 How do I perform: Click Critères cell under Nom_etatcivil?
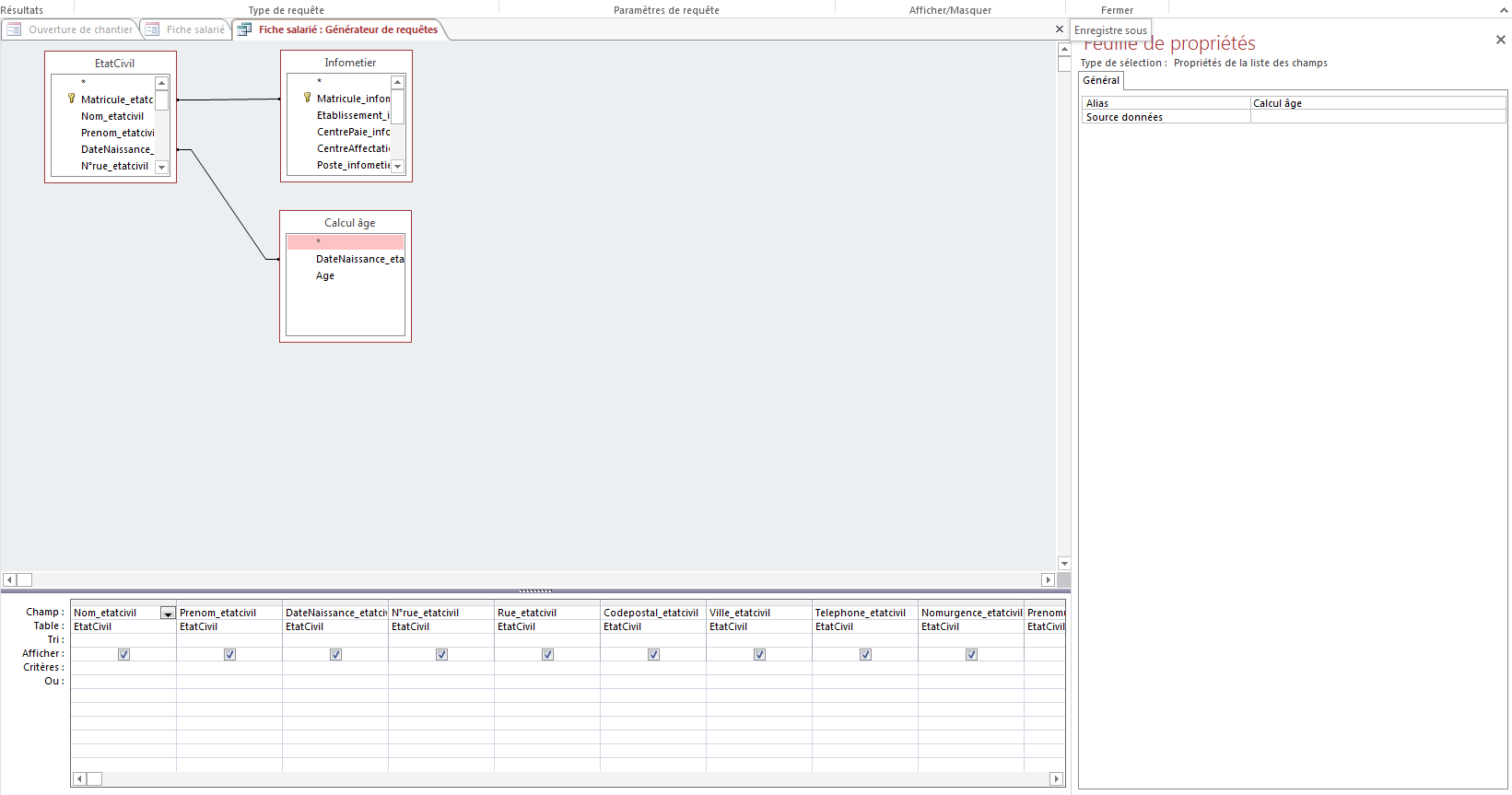tap(123, 668)
